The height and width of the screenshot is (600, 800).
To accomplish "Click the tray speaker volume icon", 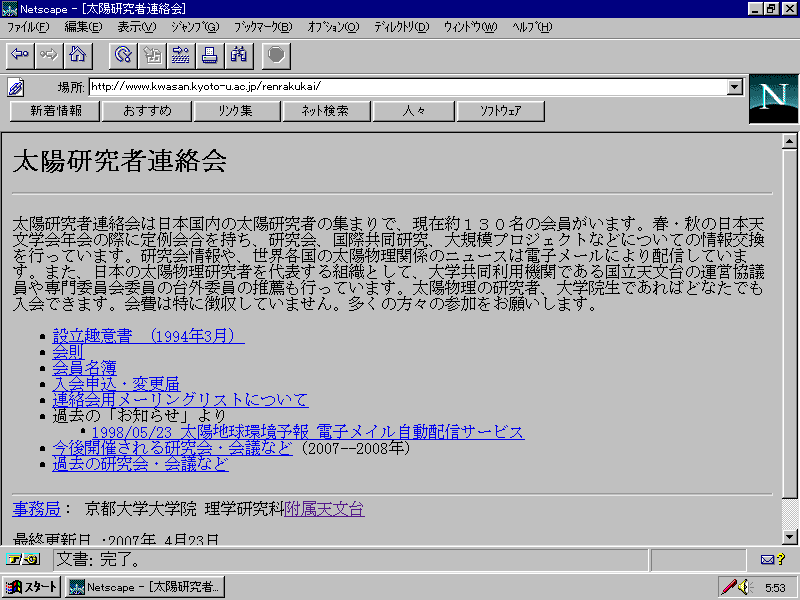I will pos(745,587).
